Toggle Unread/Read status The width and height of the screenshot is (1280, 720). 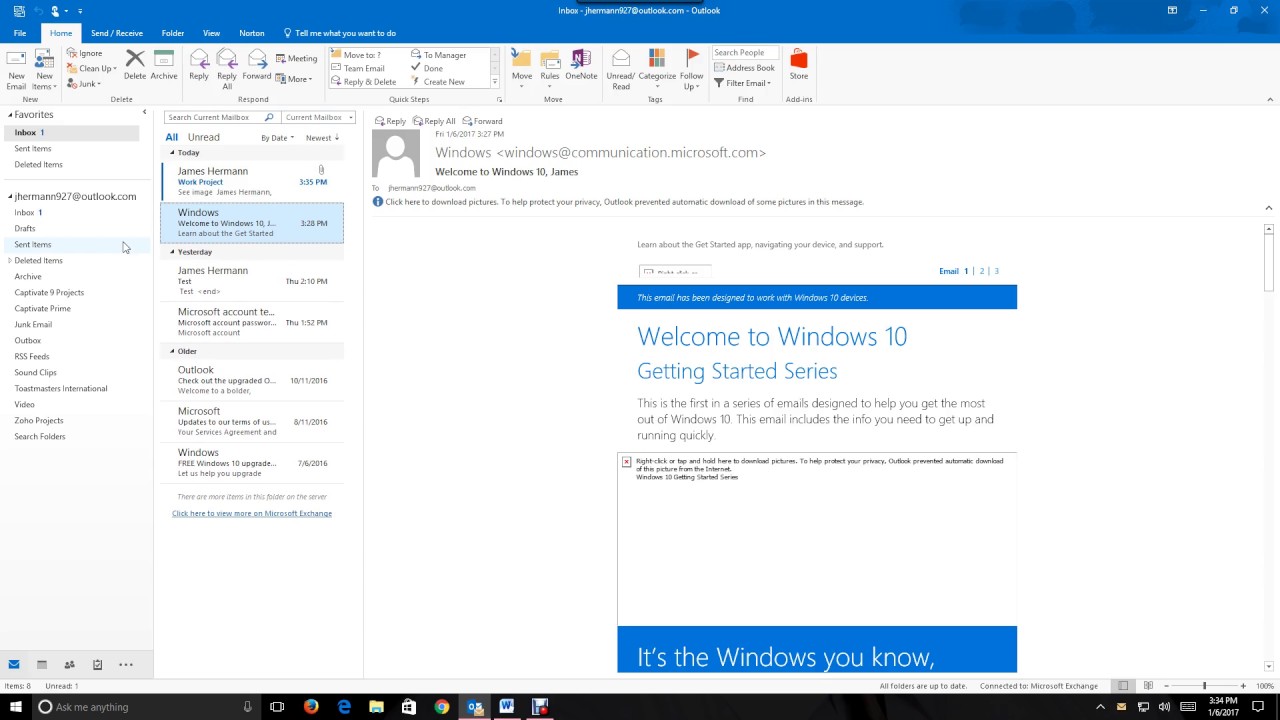(621, 70)
